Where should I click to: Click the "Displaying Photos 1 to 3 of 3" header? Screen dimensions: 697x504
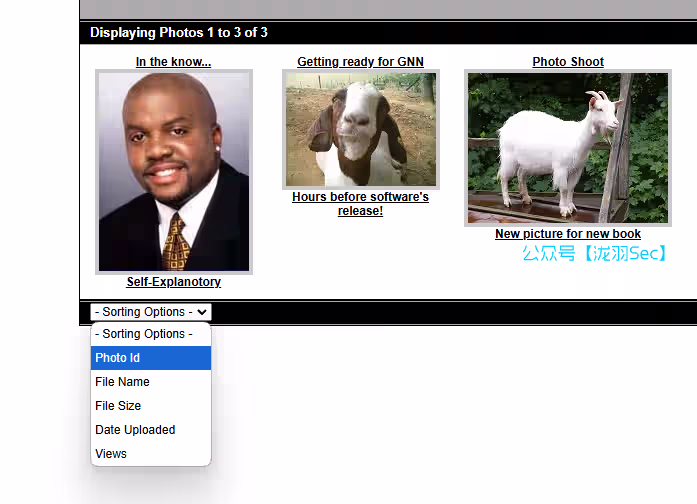click(179, 32)
